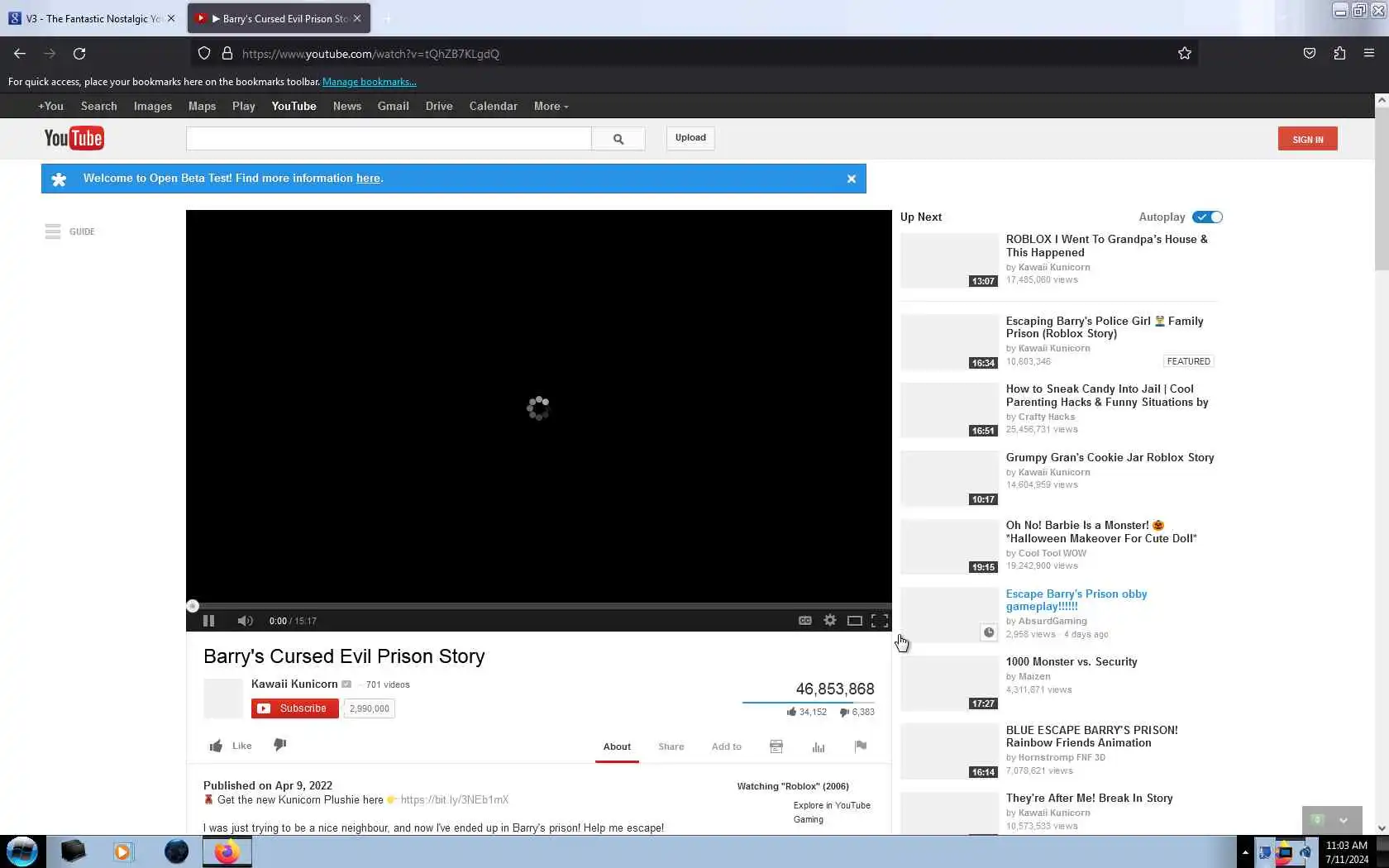This screenshot has width=1389, height=868.
Task: Dismiss the Open Beta Test banner
Action: pos(852,179)
